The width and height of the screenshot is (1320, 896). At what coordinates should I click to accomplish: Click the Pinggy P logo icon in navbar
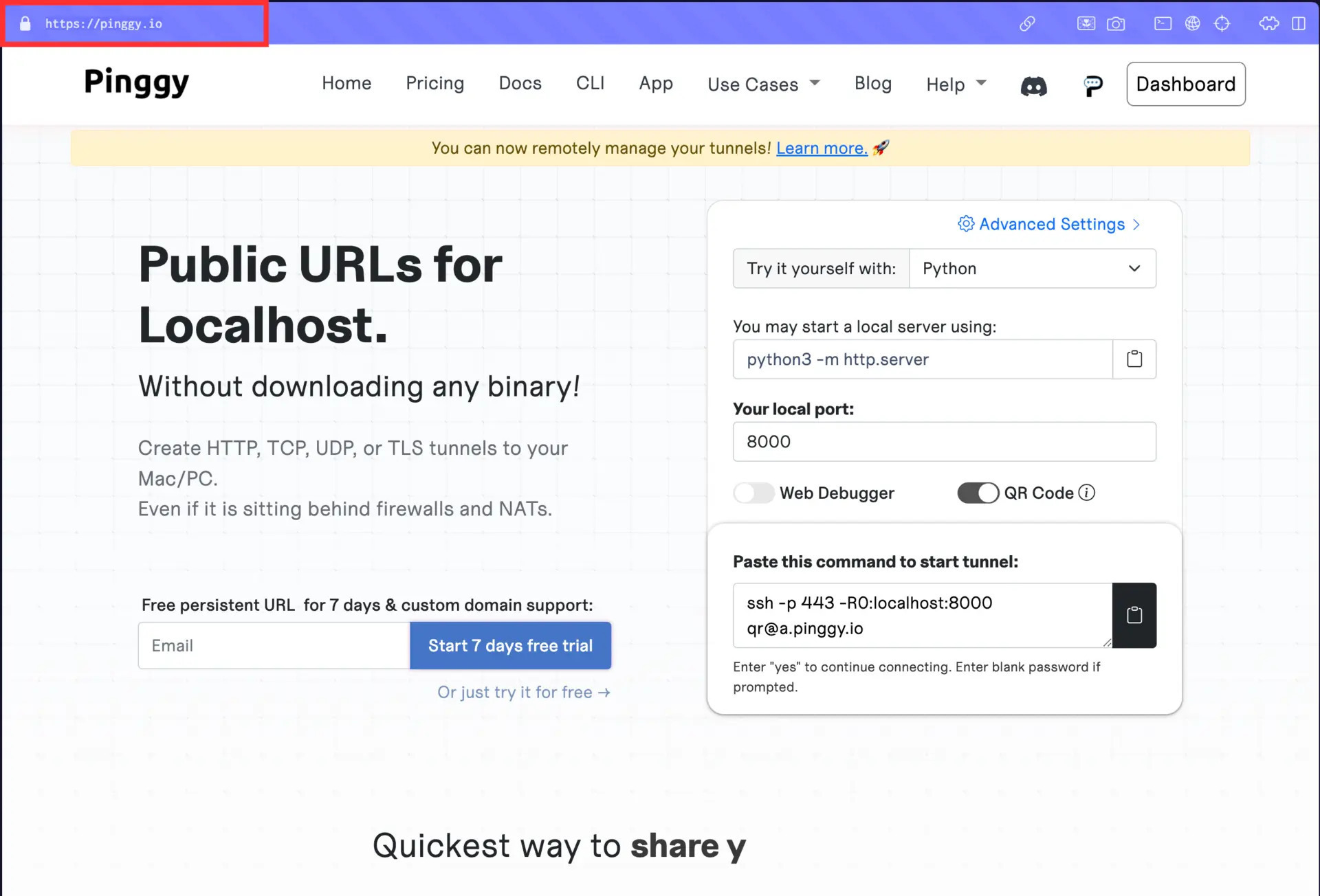pos(1092,85)
